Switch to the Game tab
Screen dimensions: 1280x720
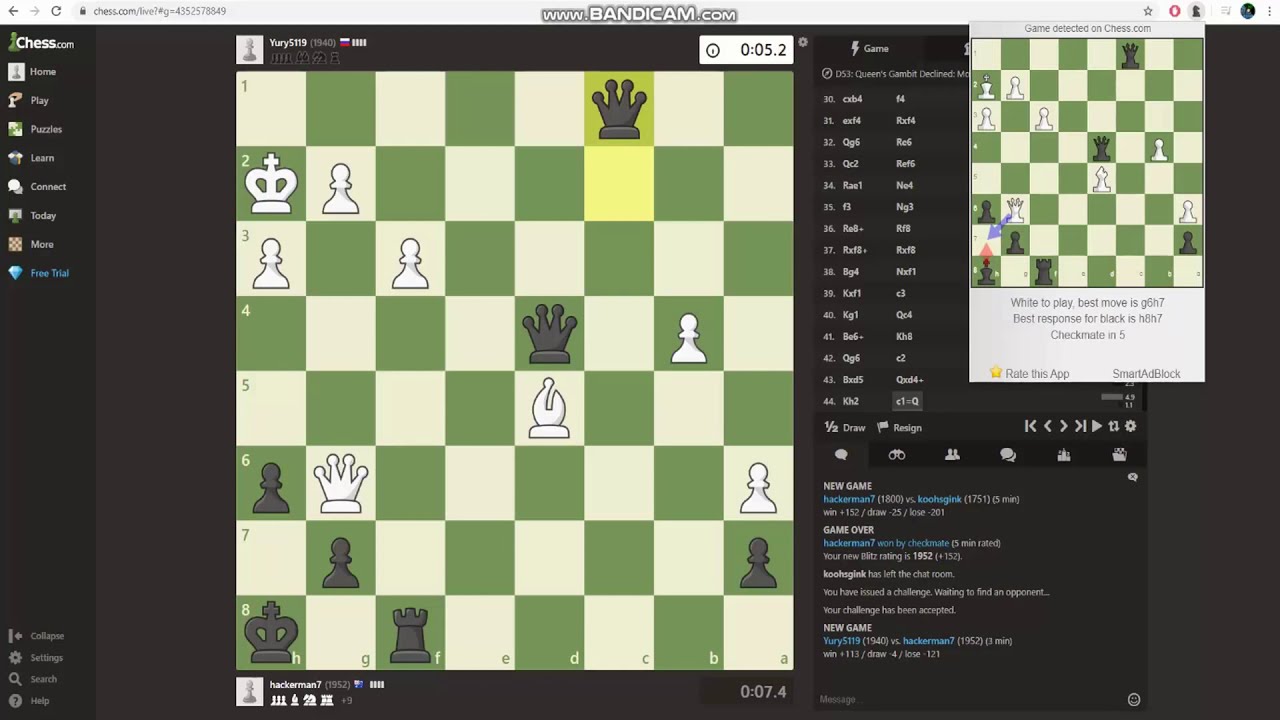click(x=868, y=48)
